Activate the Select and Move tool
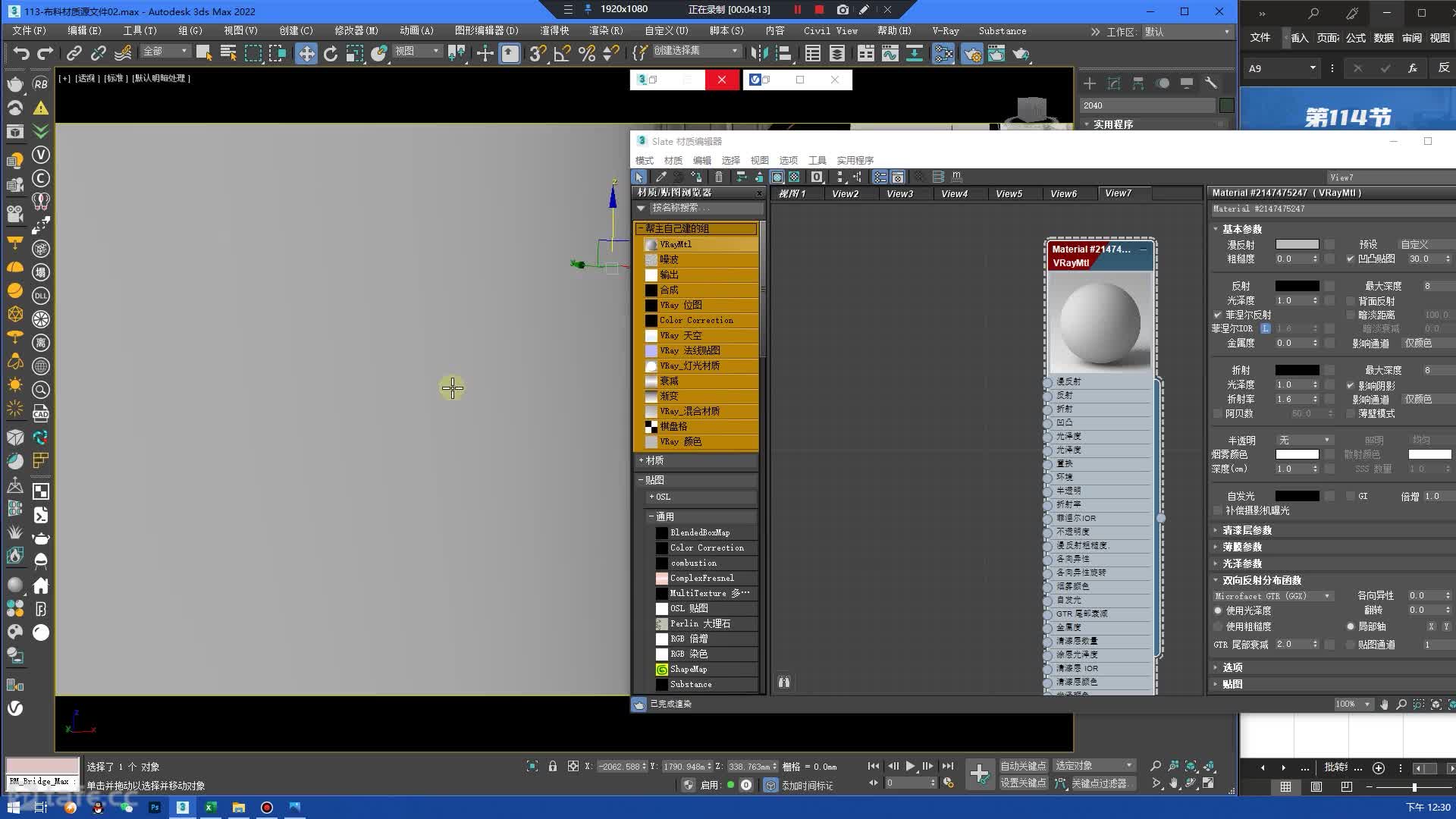The width and height of the screenshot is (1456, 819). pos(306,53)
